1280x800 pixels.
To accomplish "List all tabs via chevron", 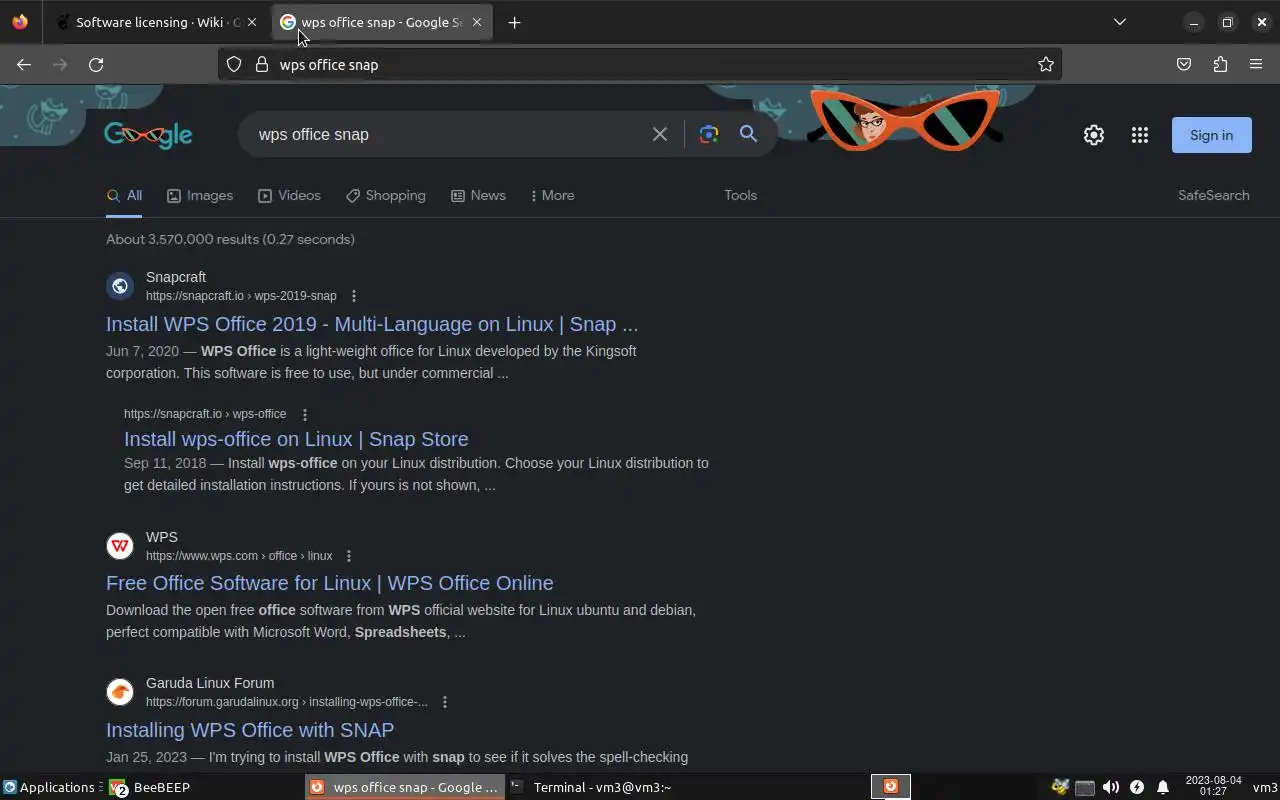I will [1120, 22].
